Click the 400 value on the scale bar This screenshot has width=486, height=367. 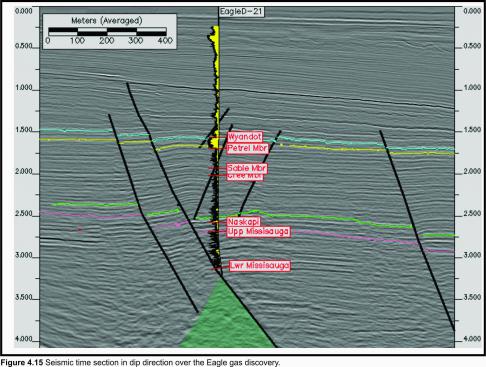pyautogui.click(x=165, y=41)
